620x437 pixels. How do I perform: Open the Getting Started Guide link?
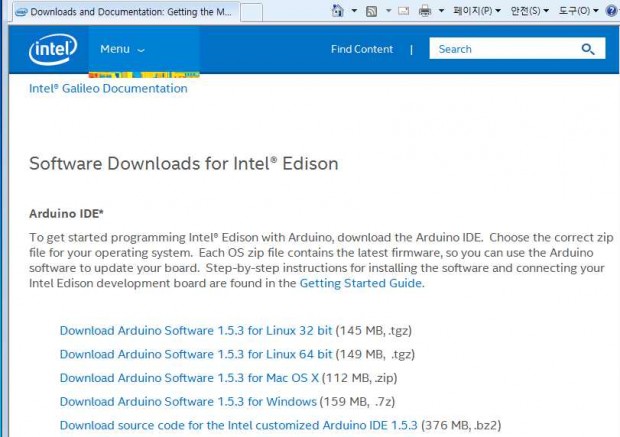coord(361,283)
